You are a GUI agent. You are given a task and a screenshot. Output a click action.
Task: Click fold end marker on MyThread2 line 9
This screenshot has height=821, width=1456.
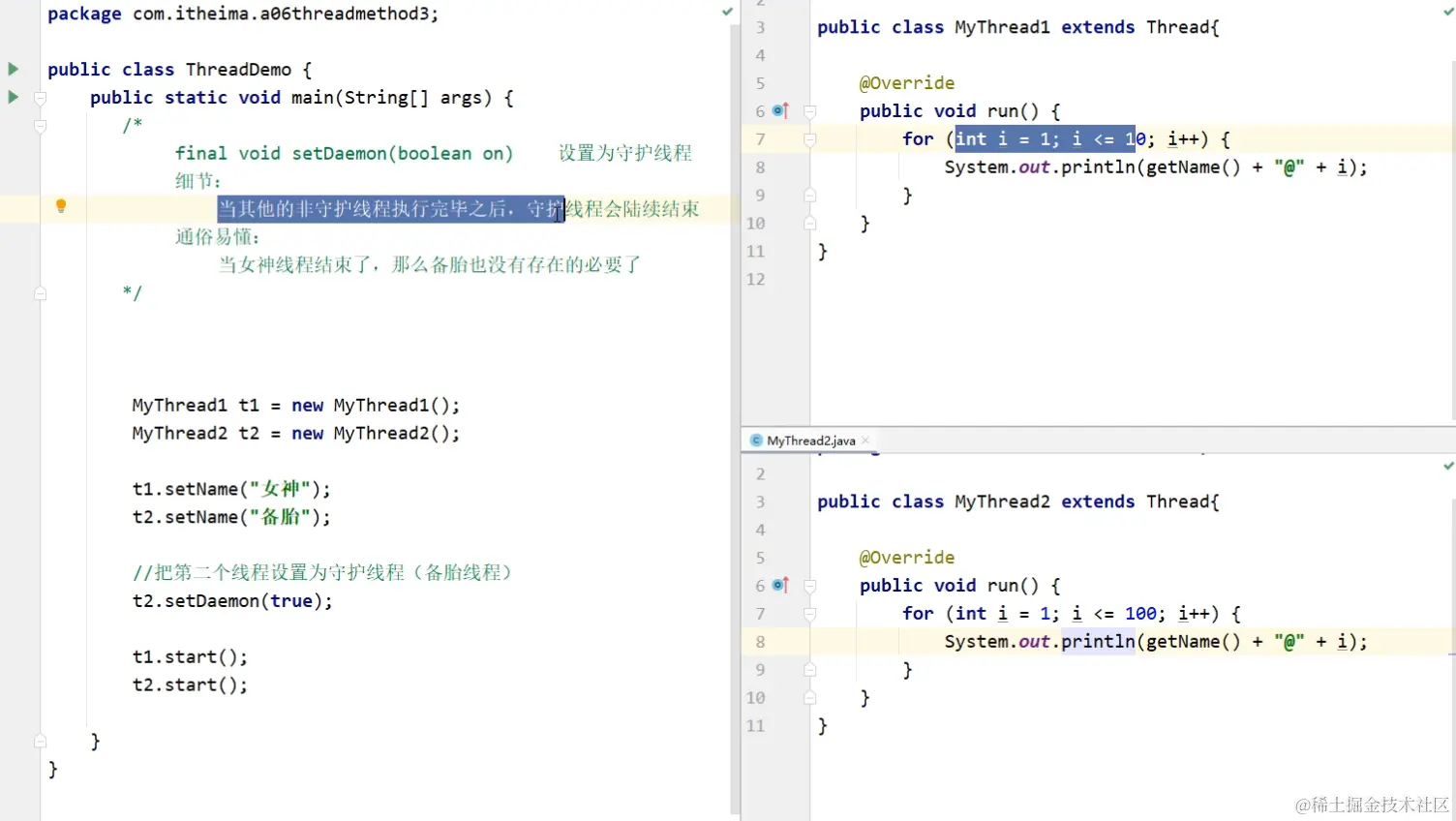pos(810,670)
